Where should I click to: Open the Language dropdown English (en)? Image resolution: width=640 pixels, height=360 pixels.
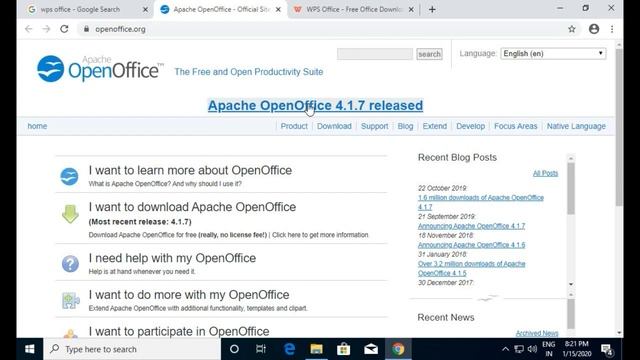(553, 53)
